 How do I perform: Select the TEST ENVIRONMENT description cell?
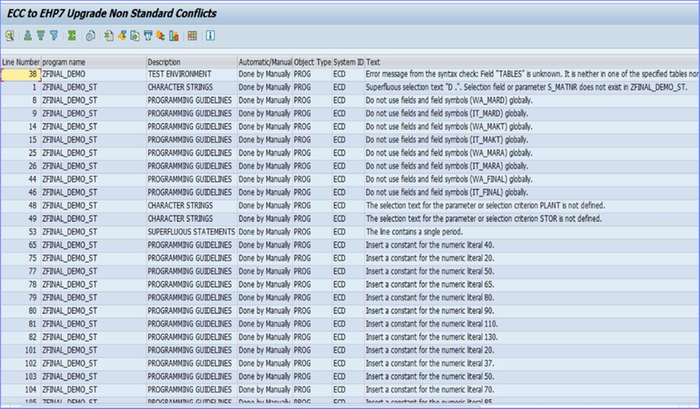click(x=182, y=74)
